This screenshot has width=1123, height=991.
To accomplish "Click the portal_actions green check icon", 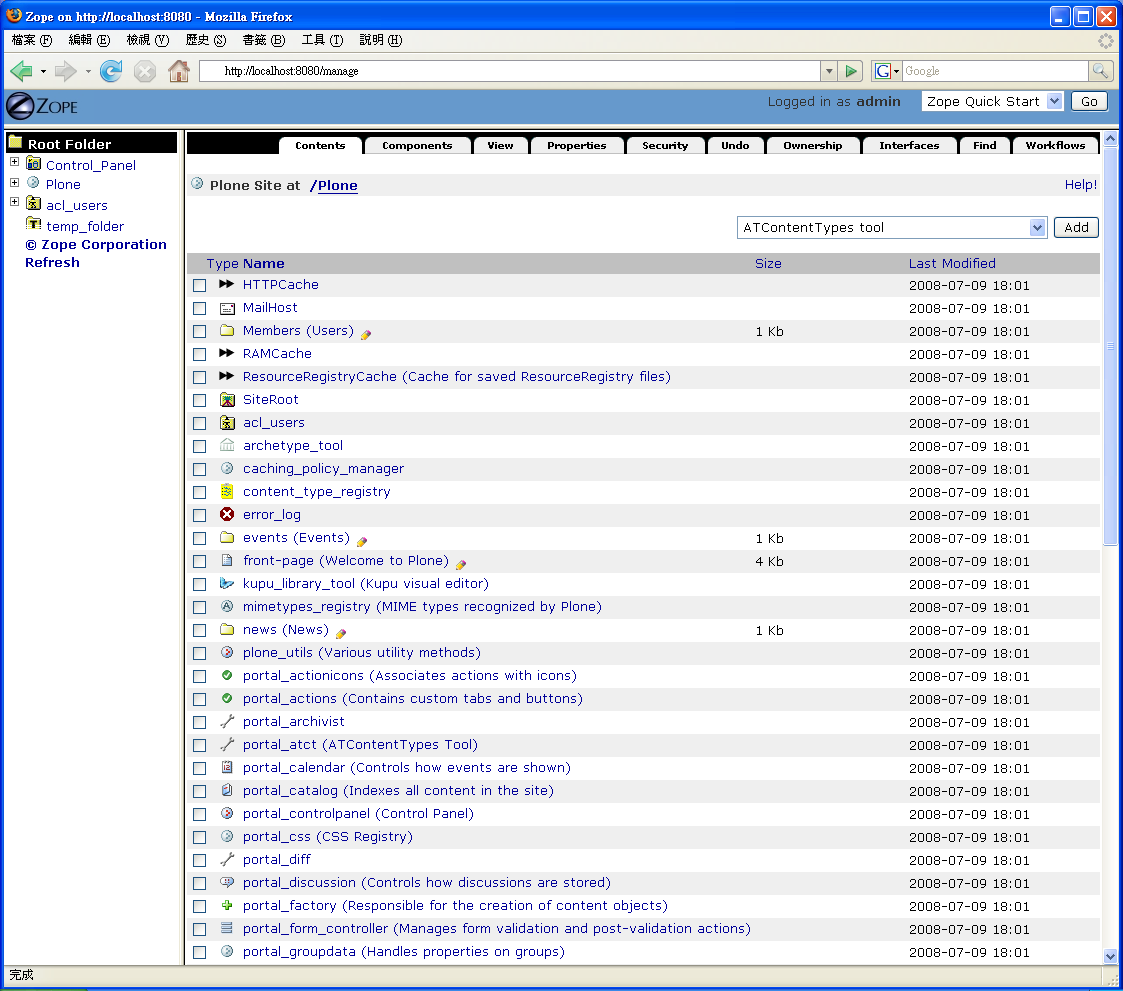I will [x=227, y=698].
